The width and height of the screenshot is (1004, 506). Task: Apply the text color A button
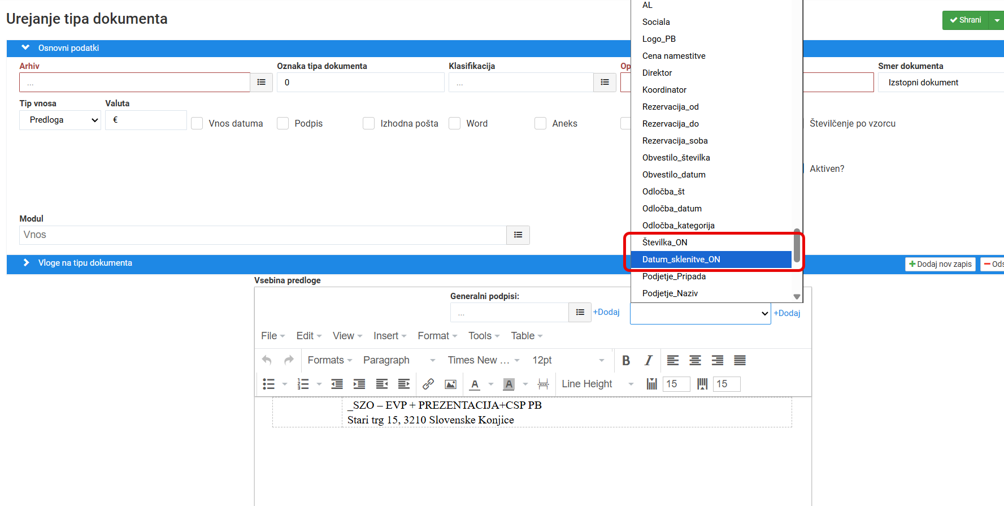pos(474,384)
